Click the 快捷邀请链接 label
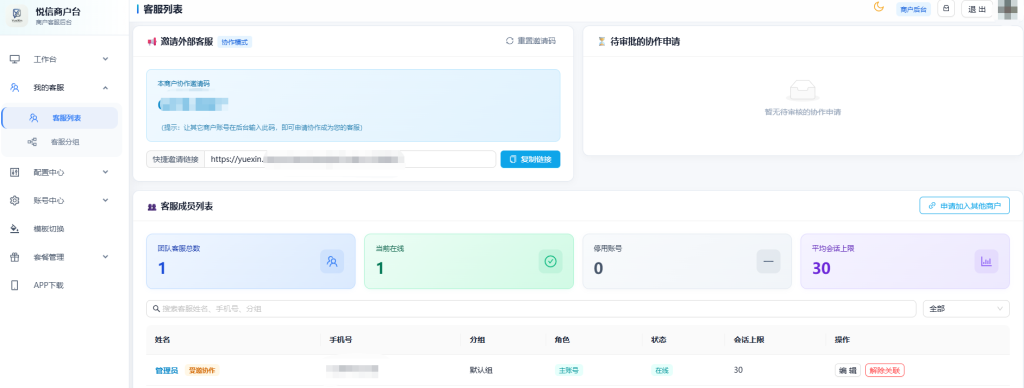This screenshot has width=1024, height=388. click(x=176, y=159)
